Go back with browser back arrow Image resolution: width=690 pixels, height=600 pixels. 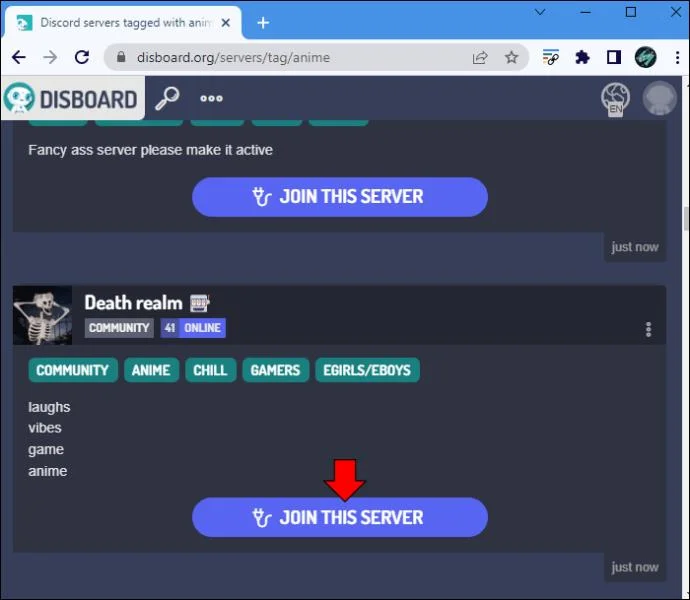point(18,57)
